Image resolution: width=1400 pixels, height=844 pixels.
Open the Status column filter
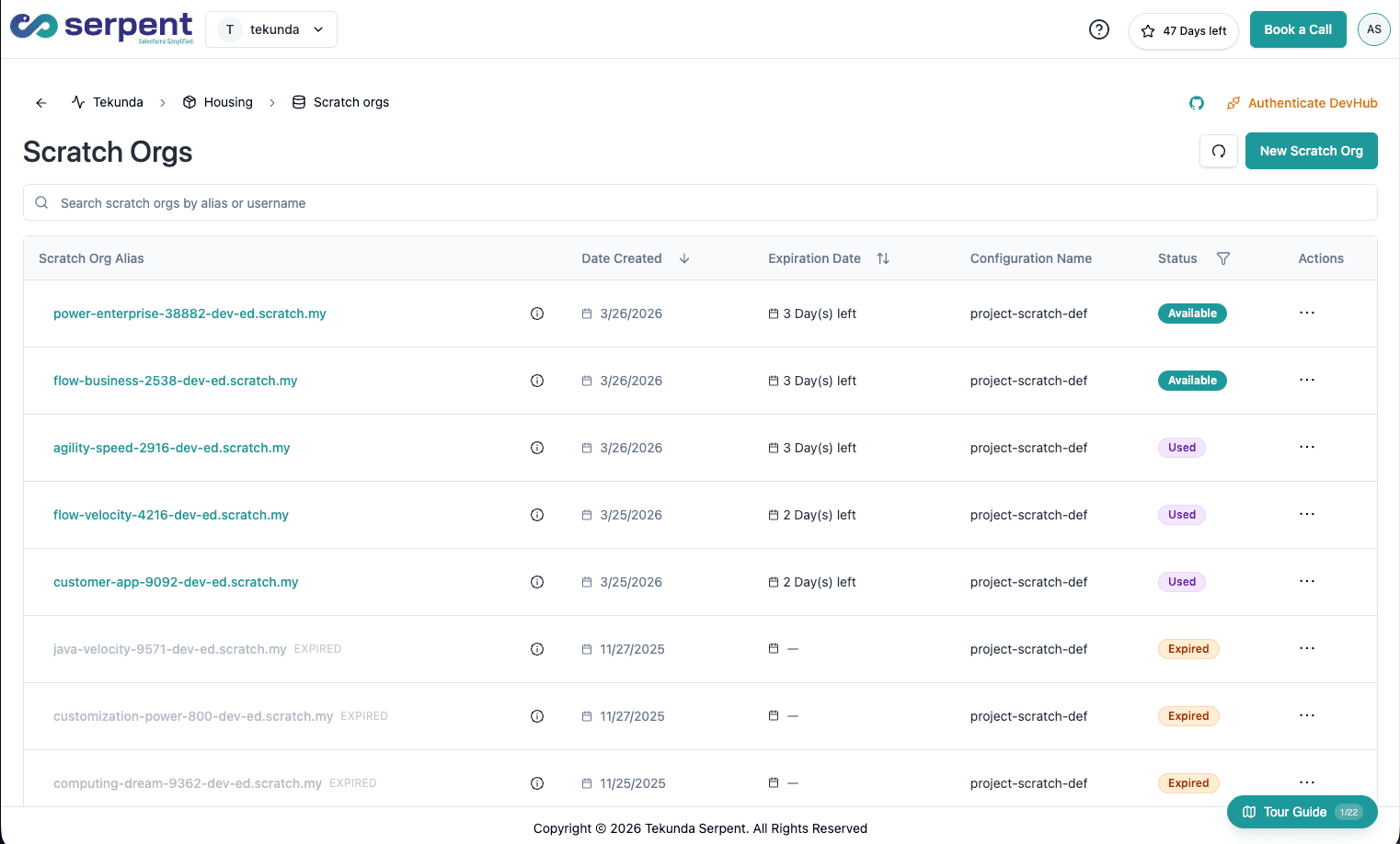1222,258
